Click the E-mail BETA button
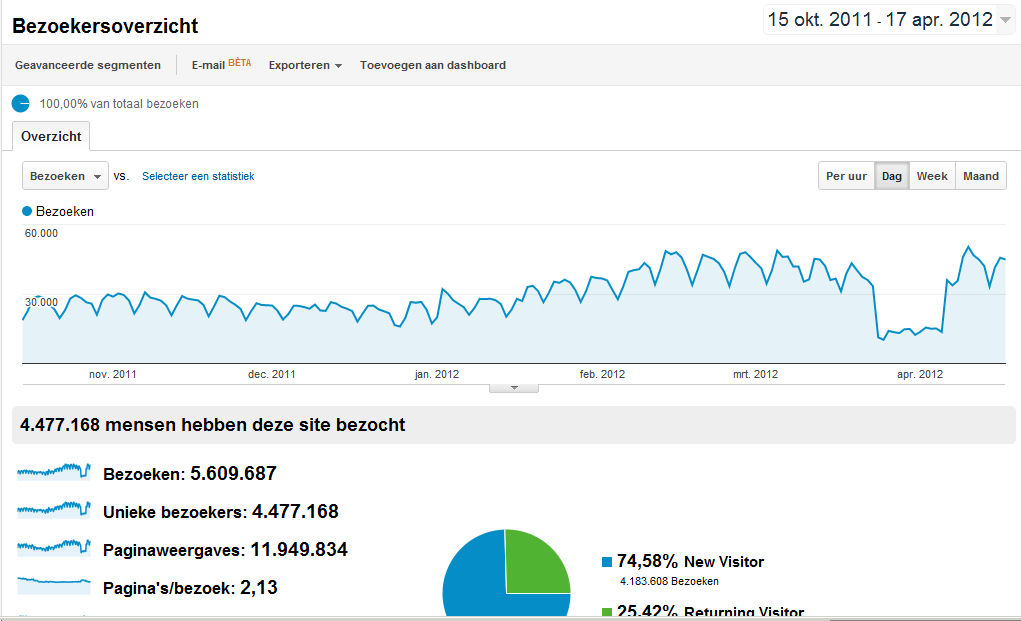The width and height of the screenshot is (1021, 621). tap(221, 64)
